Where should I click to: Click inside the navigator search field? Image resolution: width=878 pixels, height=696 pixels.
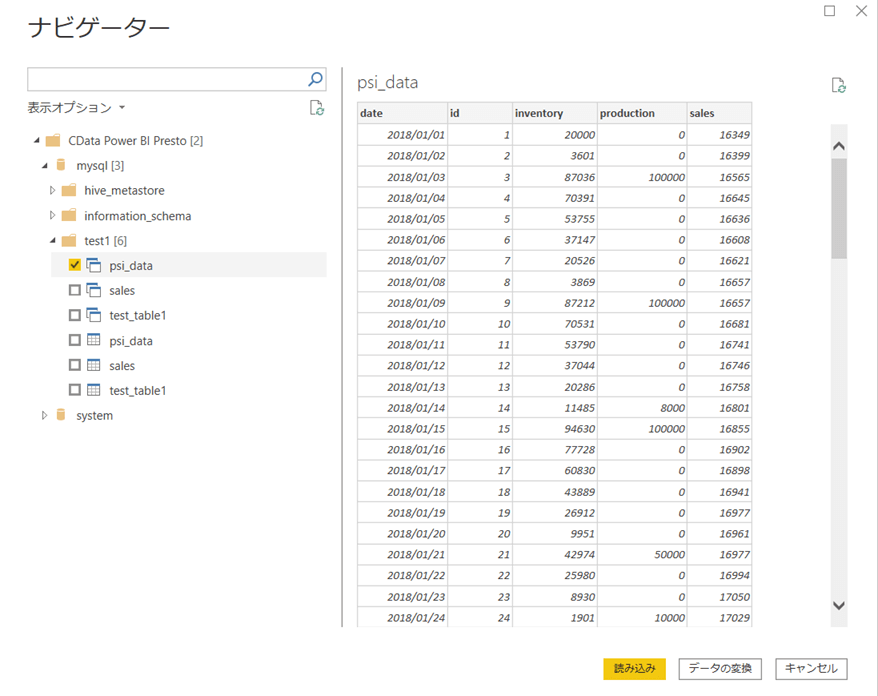[x=165, y=79]
